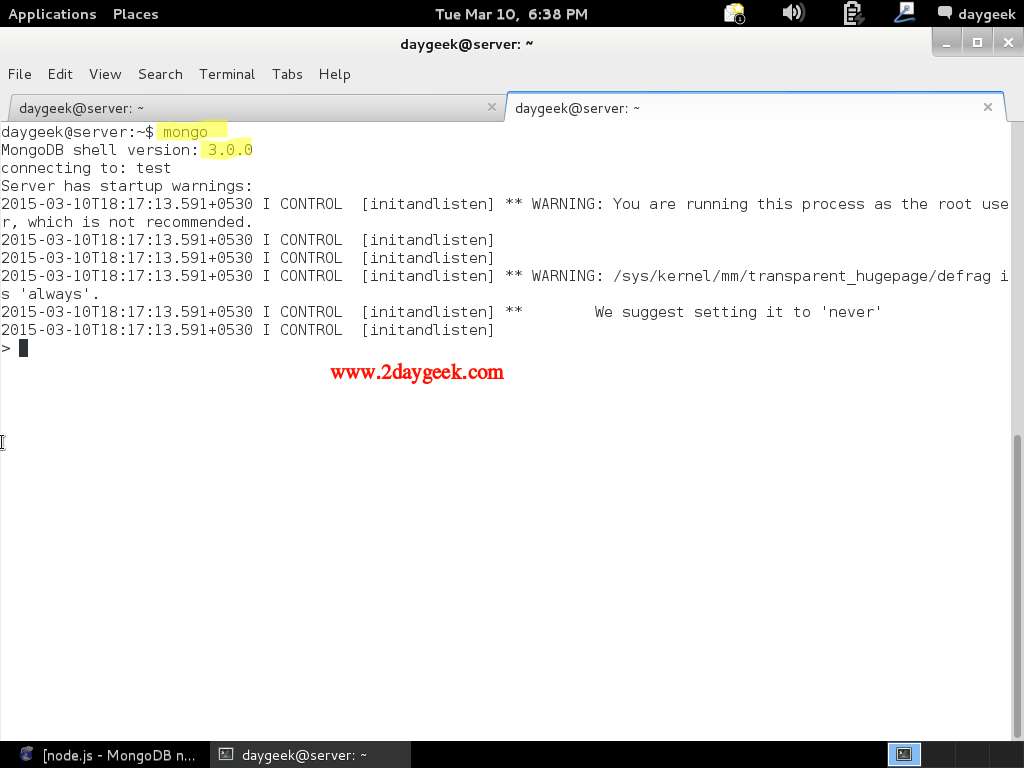
Task: Click the network connection tray icon
Action: pos(904,13)
